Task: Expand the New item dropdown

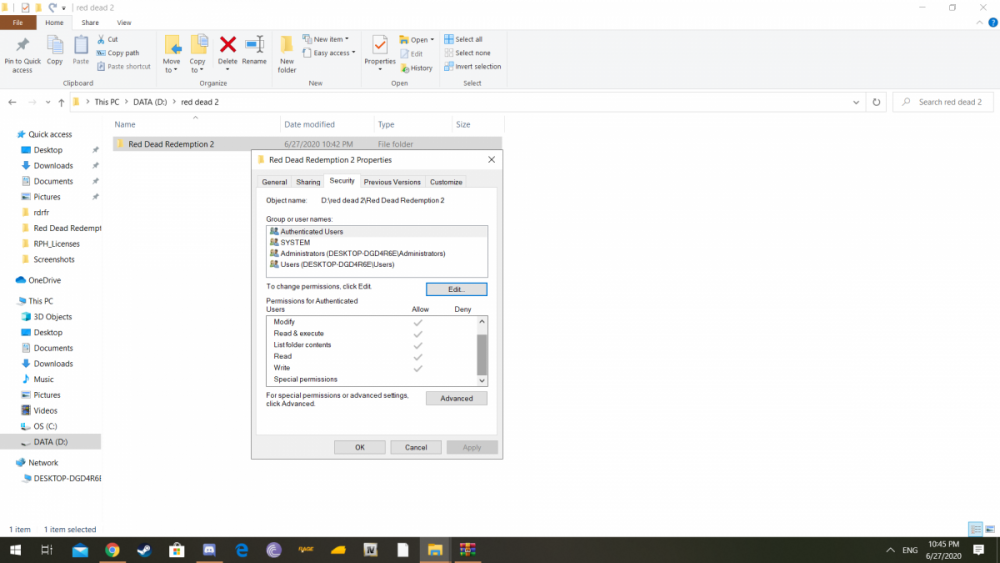Action: [330, 39]
